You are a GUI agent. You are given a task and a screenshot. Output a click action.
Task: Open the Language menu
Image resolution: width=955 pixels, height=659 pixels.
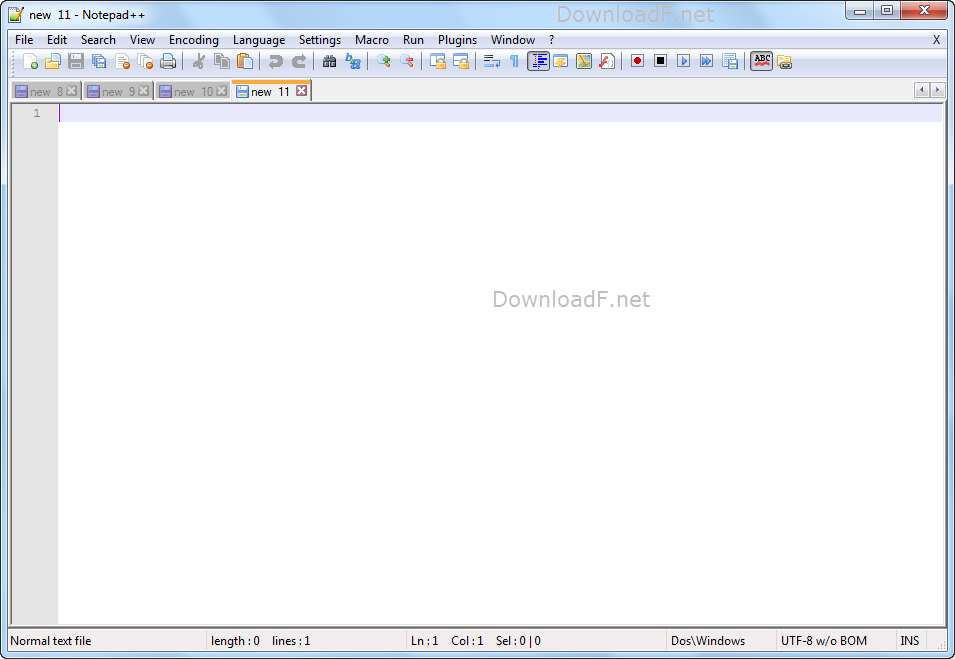[x=259, y=40]
